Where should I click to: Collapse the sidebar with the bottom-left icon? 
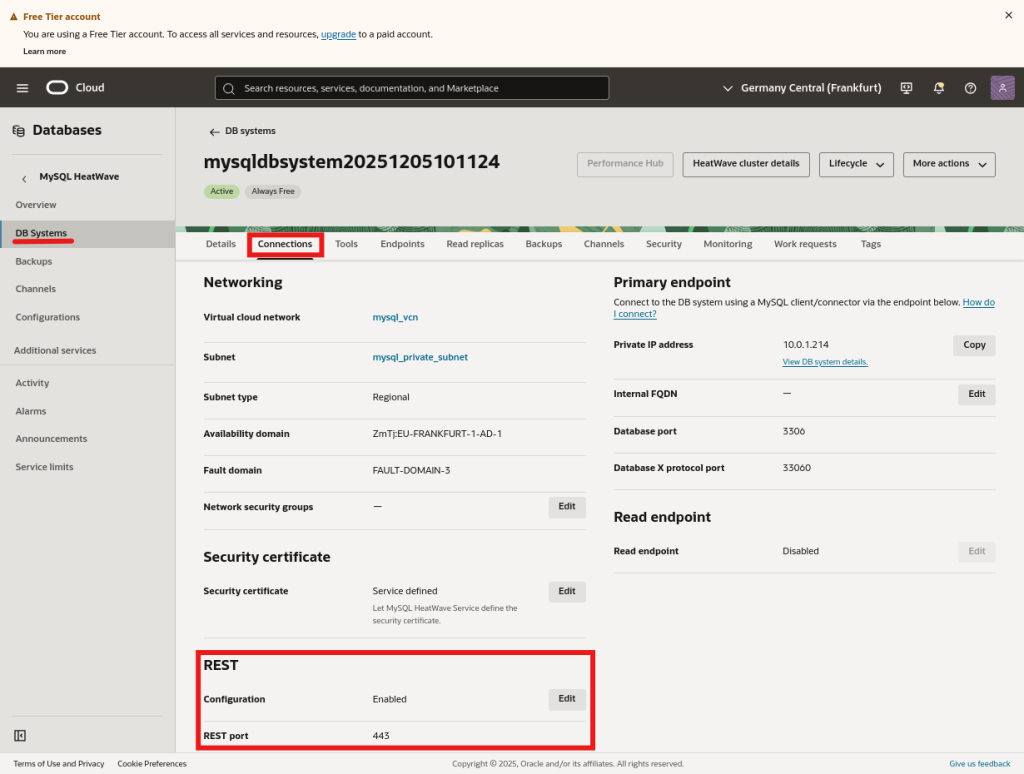click(20, 735)
